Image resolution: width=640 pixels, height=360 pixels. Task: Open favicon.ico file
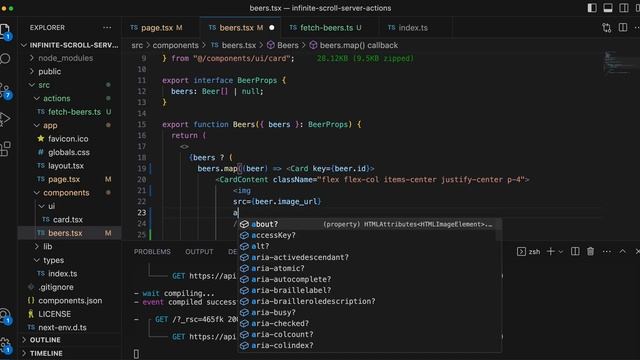point(69,139)
